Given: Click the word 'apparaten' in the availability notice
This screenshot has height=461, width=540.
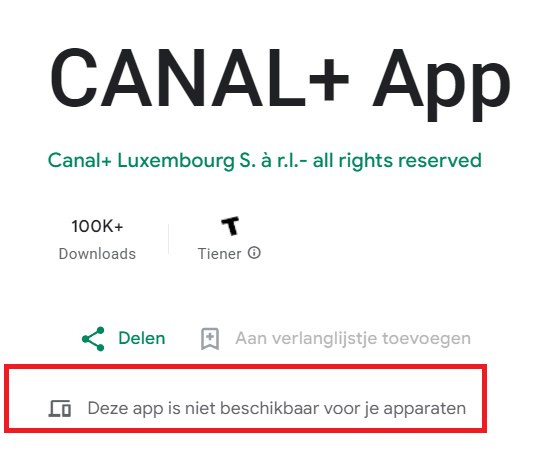Looking at the screenshot, I should pos(425,409).
